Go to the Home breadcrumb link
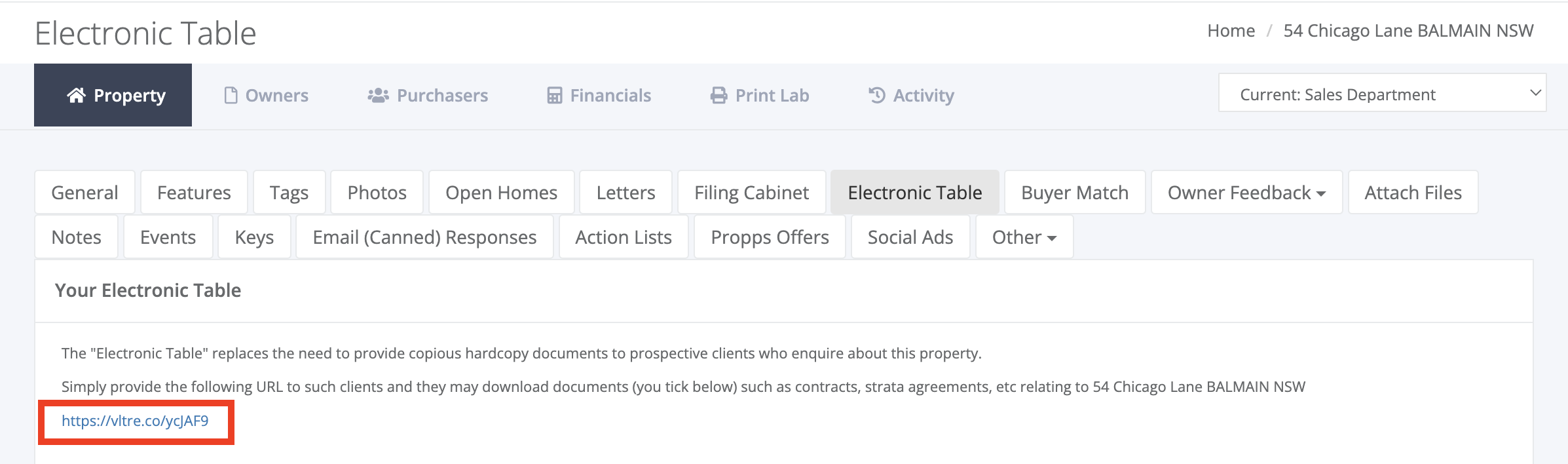Image resolution: width=1568 pixels, height=464 pixels. [x=1231, y=31]
